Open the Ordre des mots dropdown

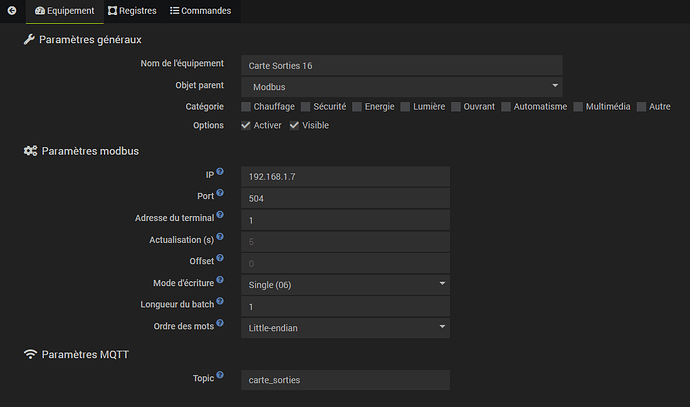coord(345,326)
